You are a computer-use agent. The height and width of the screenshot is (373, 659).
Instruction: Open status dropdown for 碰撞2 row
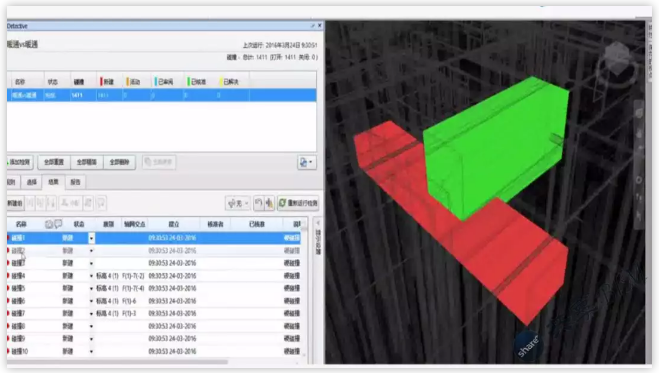pos(91,251)
